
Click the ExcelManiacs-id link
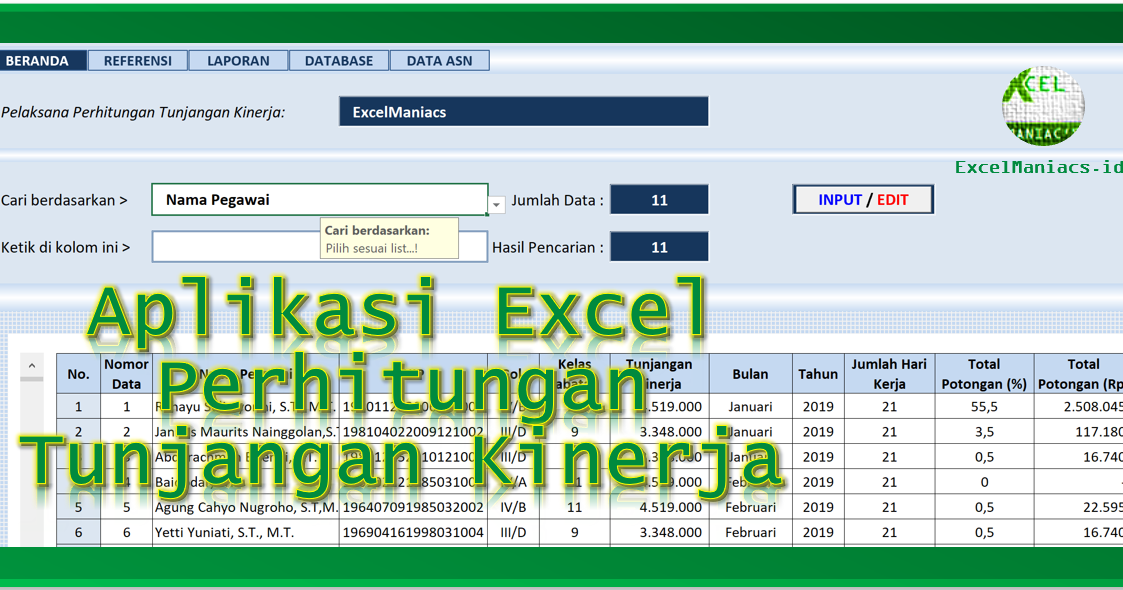click(1038, 166)
